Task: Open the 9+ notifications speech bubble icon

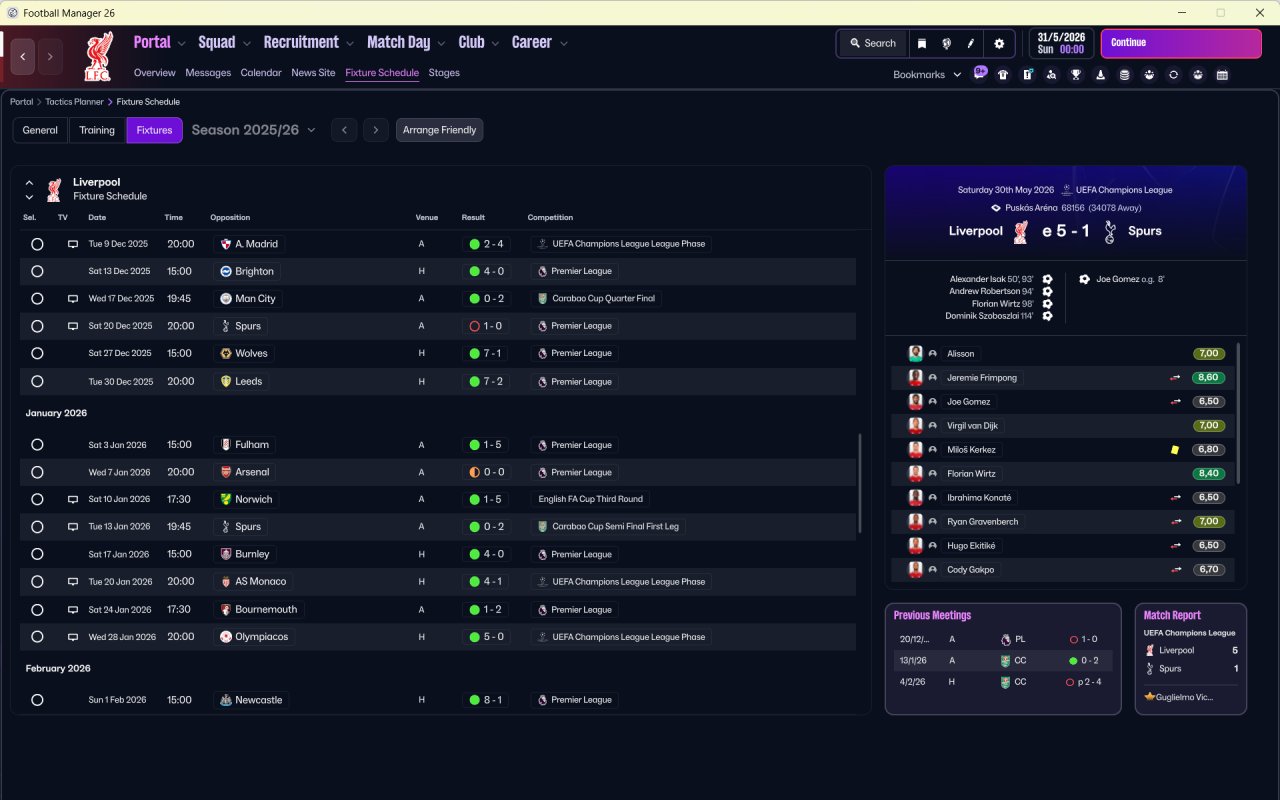Action: 980,73
